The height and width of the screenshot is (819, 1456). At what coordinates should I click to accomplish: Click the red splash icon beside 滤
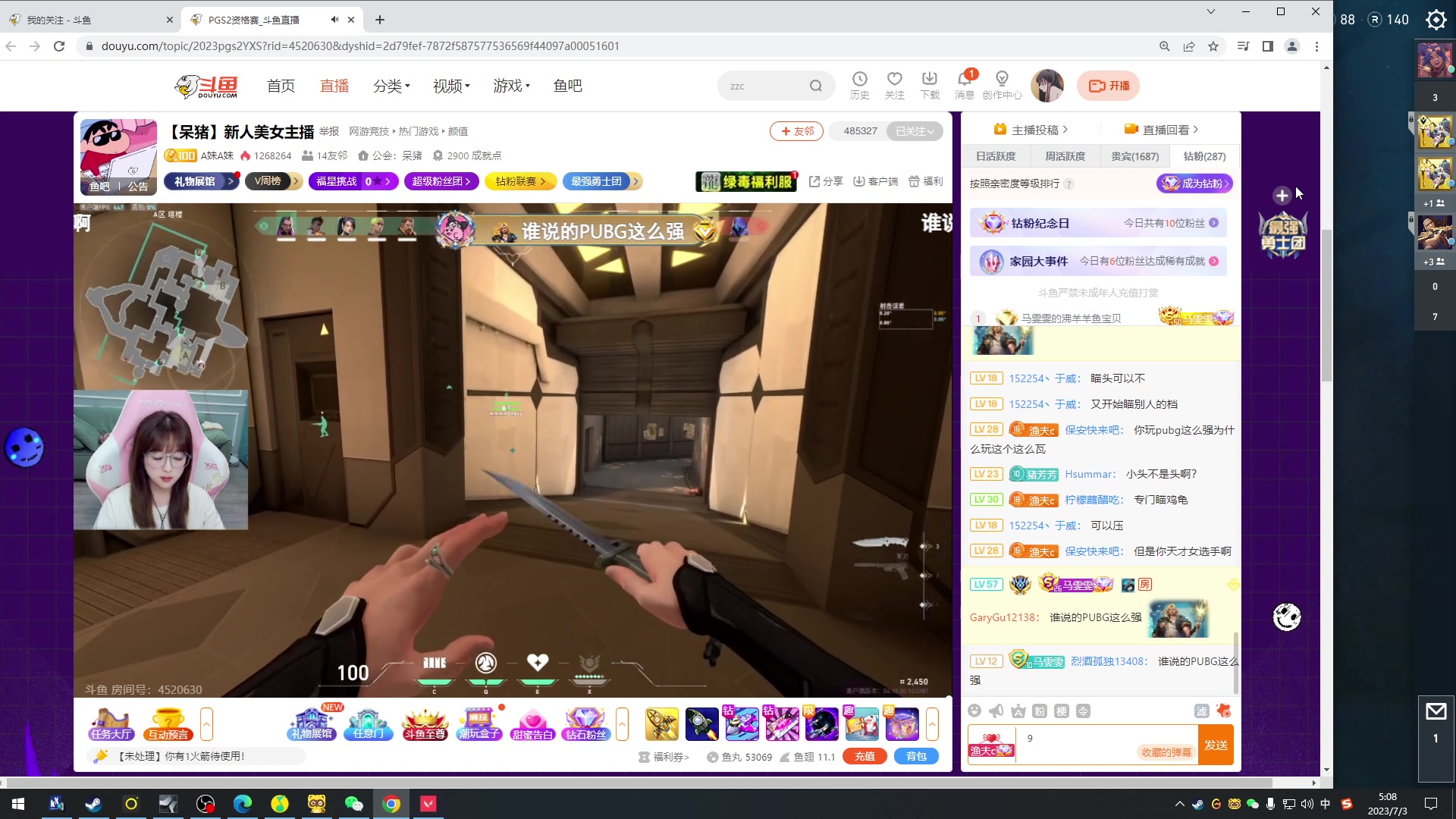pyautogui.click(x=1223, y=711)
